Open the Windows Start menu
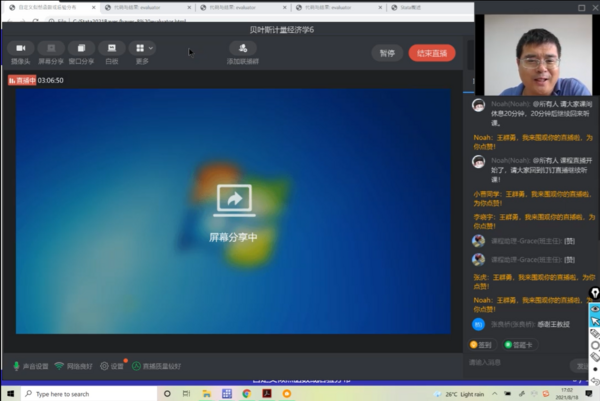 (x=11, y=394)
